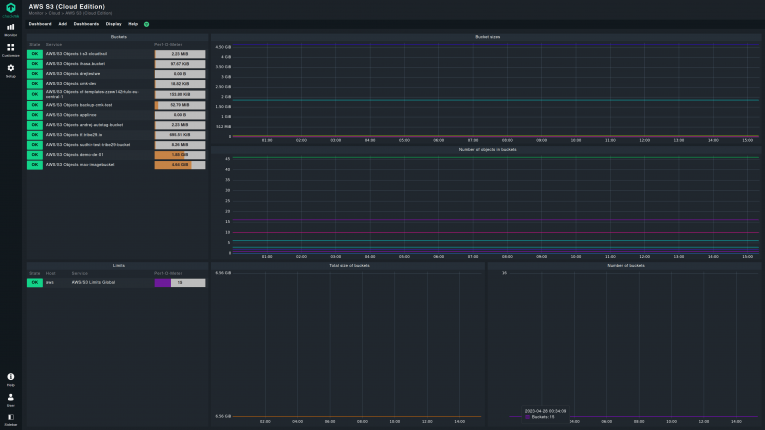The width and height of the screenshot is (765, 430).
Task: Click Number of objects in buckets title
Action: click(x=487, y=149)
